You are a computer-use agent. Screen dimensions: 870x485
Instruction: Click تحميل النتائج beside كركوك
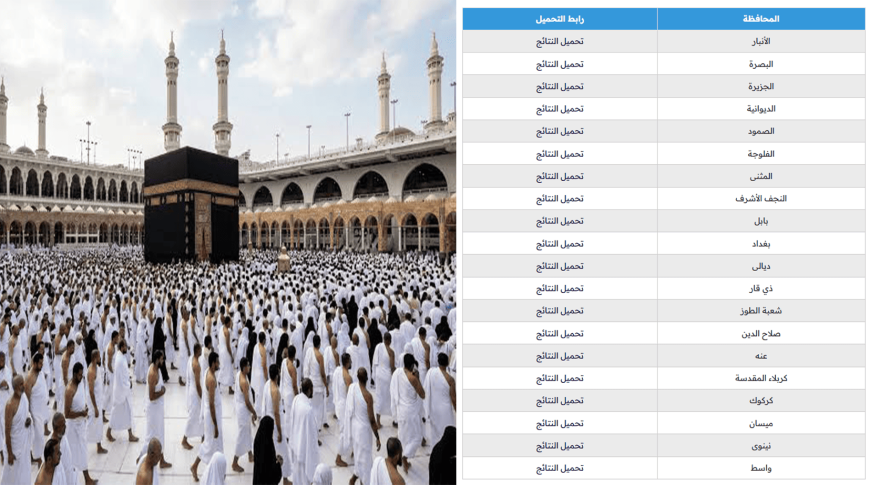[x=559, y=401]
